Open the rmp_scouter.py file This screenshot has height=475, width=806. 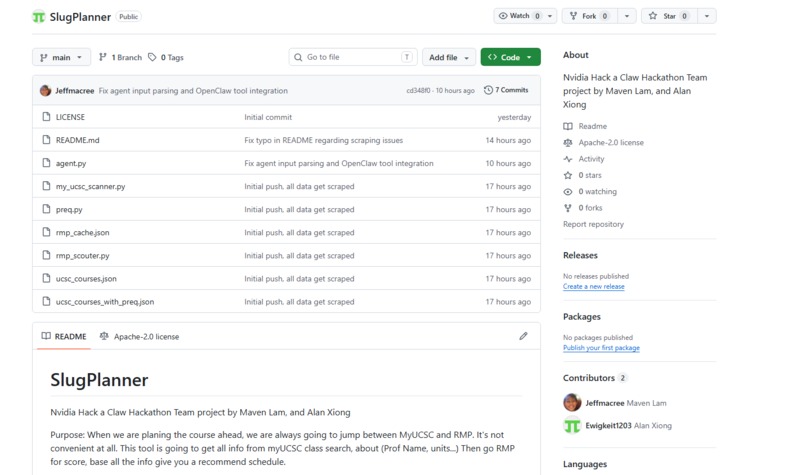pyautogui.click(x=82, y=255)
